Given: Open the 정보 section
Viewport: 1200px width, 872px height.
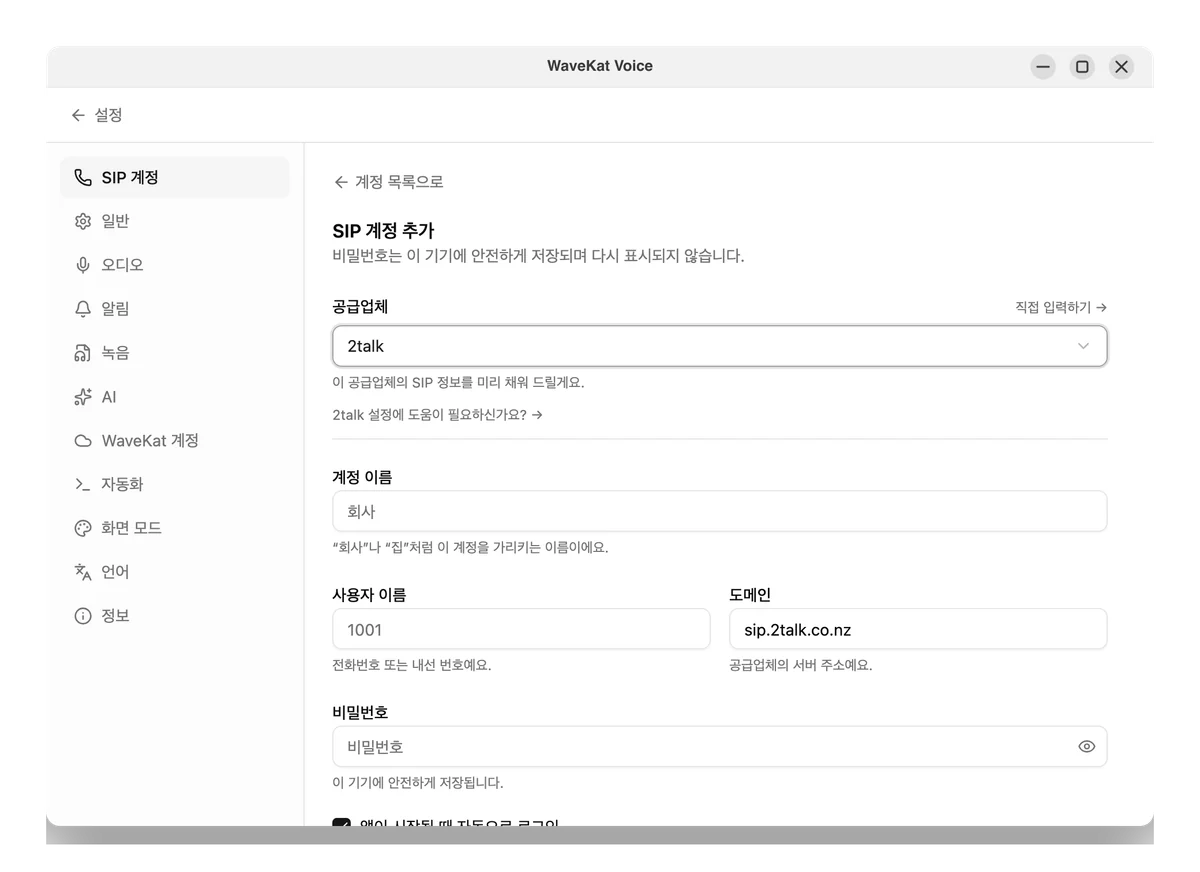Looking at the screenshot, I should [x=175, y=616].
